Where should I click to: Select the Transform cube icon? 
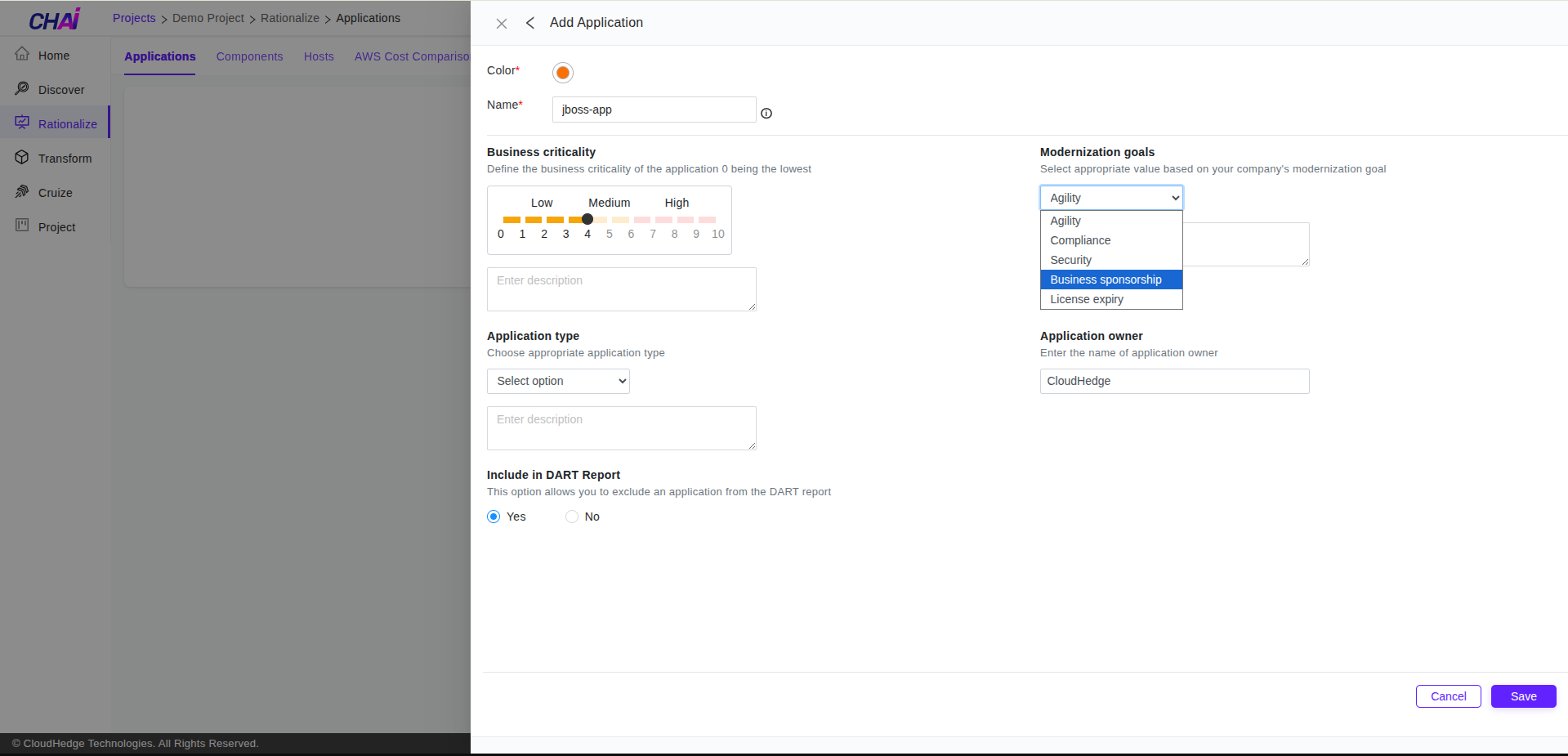[22, 158]
